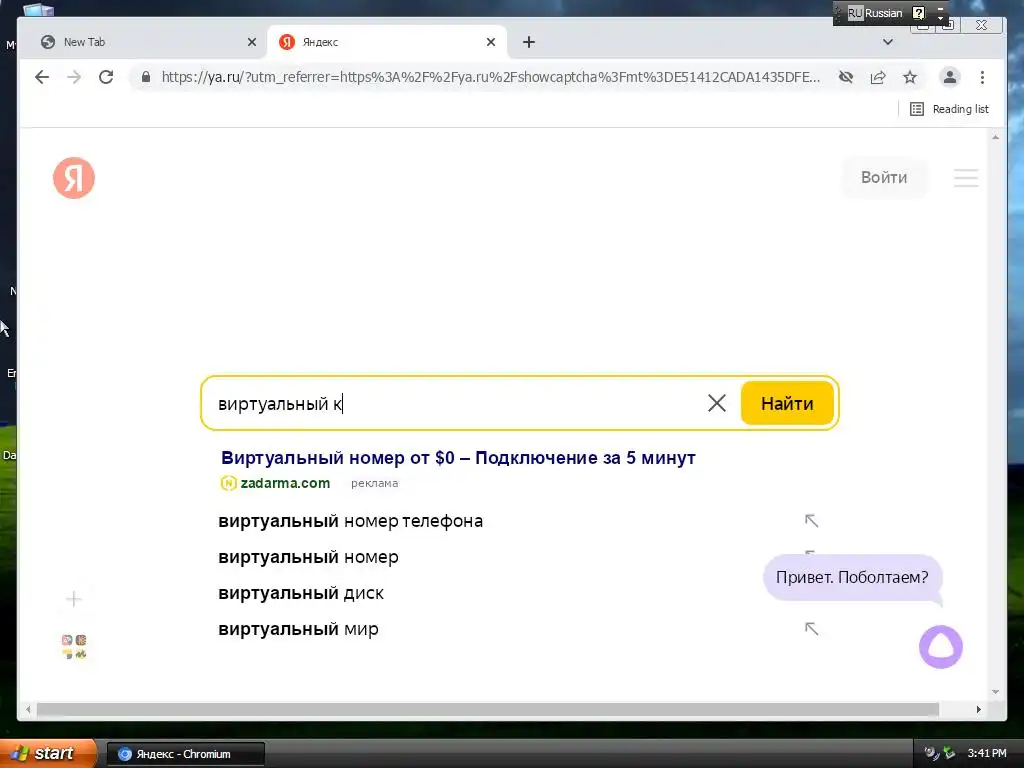The image size is (1024, 768).
Task: Open the Виртуальный номер от $0 ad link
Action: 458,458
